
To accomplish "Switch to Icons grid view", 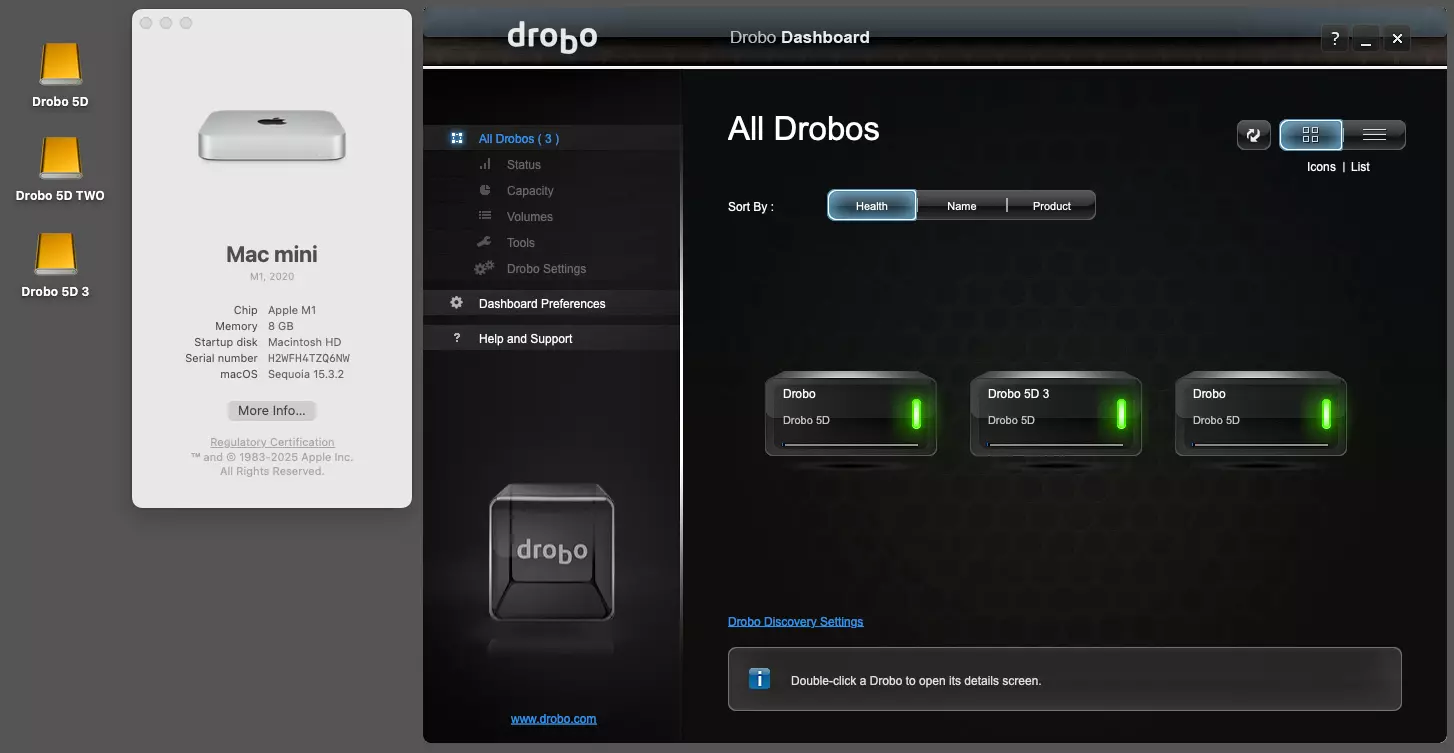I will coord(1310,135).
